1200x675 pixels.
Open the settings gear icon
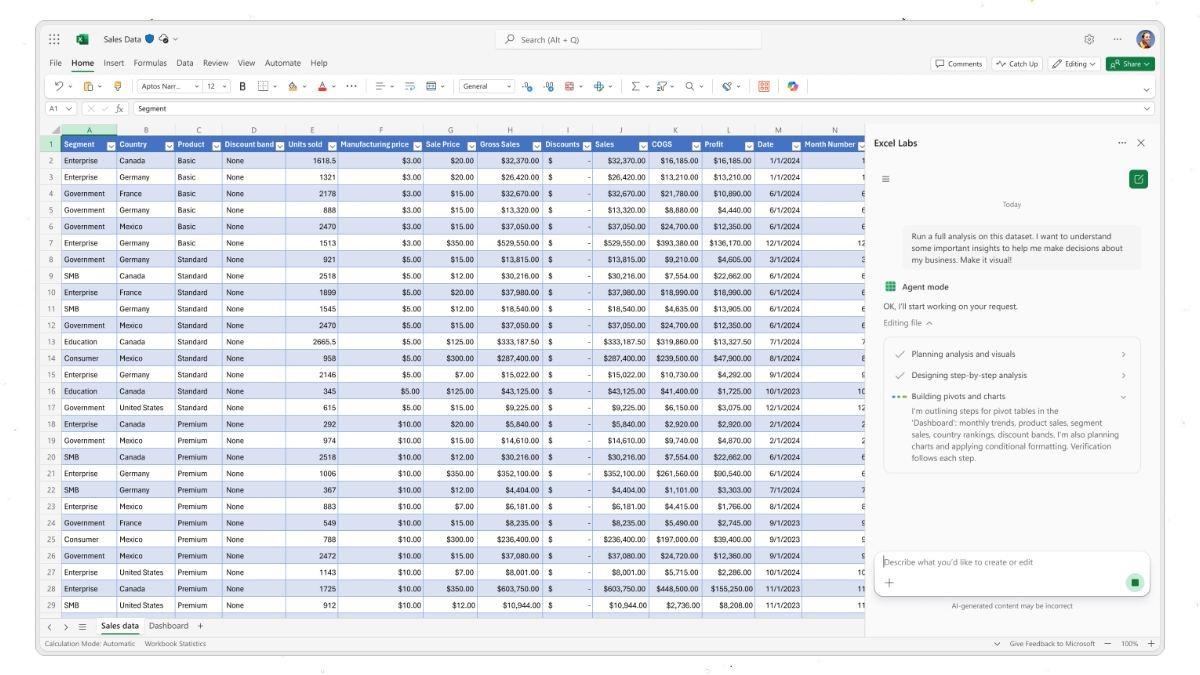coord(1089,39)
